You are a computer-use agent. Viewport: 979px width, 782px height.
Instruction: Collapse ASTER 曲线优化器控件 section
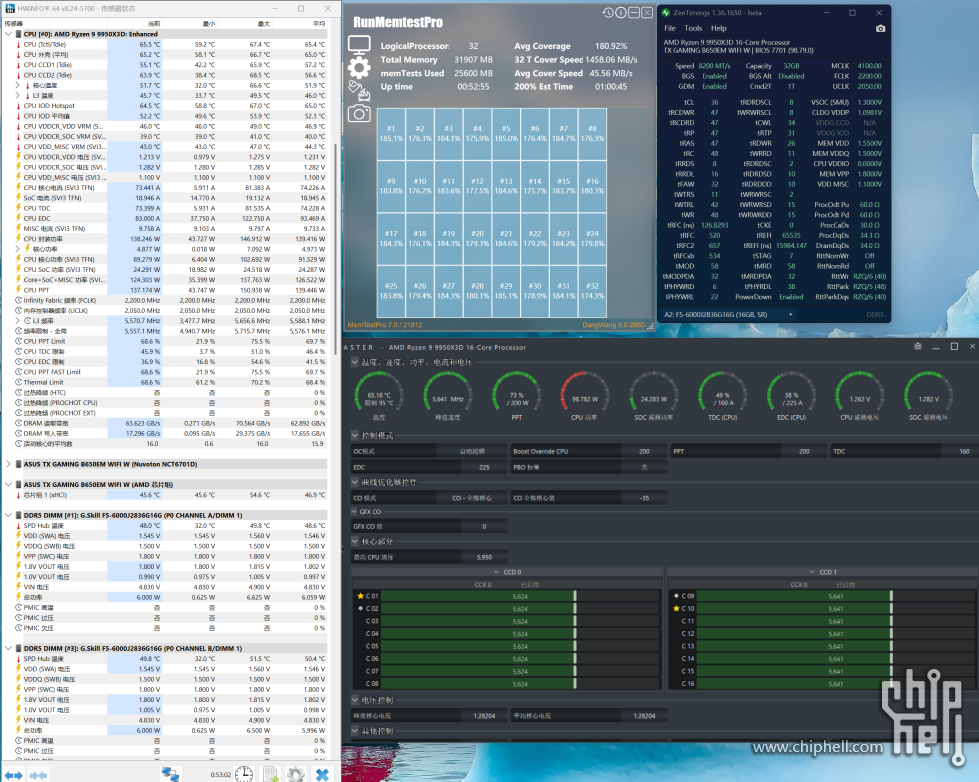(355, 482)
